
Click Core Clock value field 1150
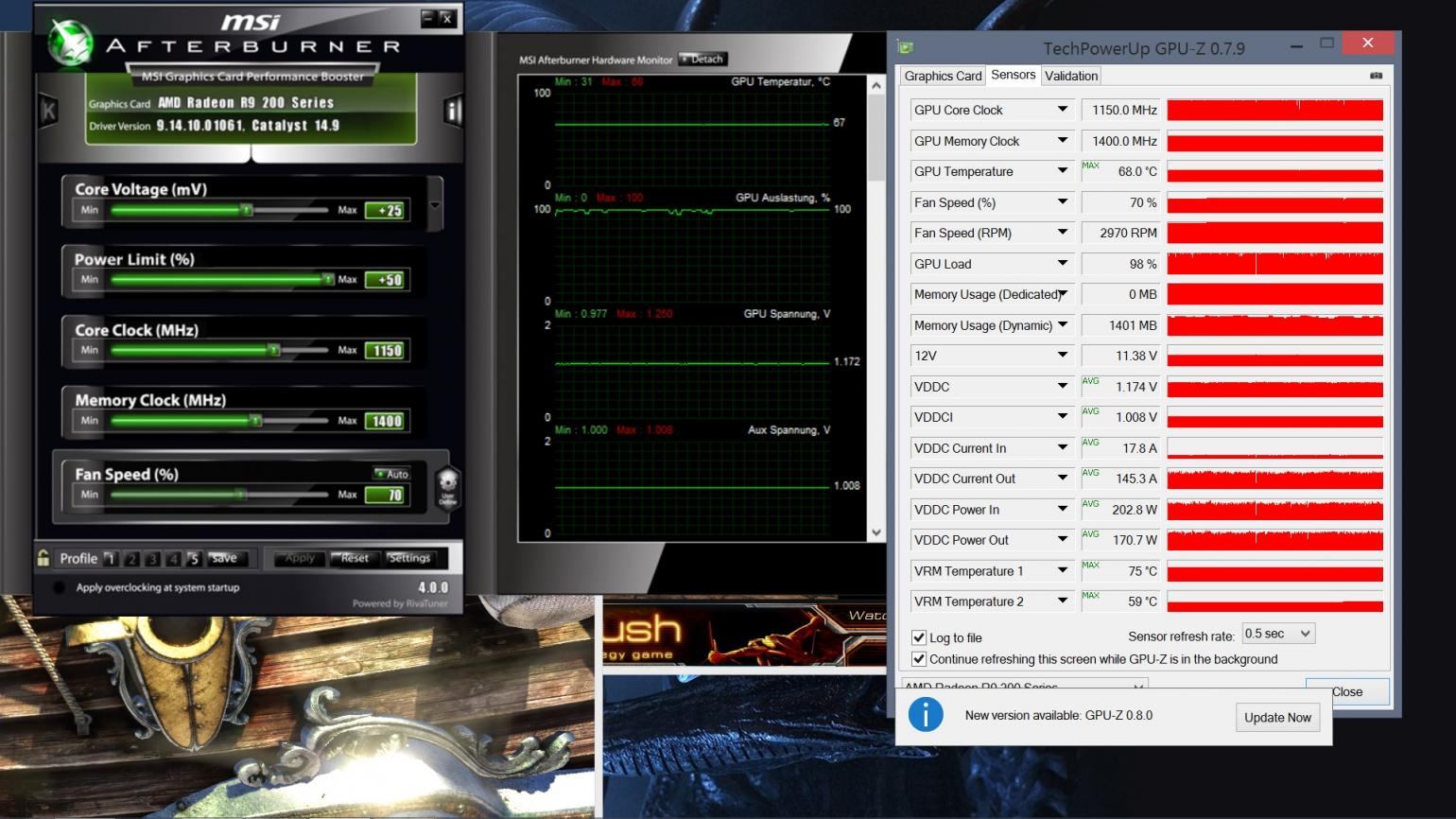pos(386,350)
